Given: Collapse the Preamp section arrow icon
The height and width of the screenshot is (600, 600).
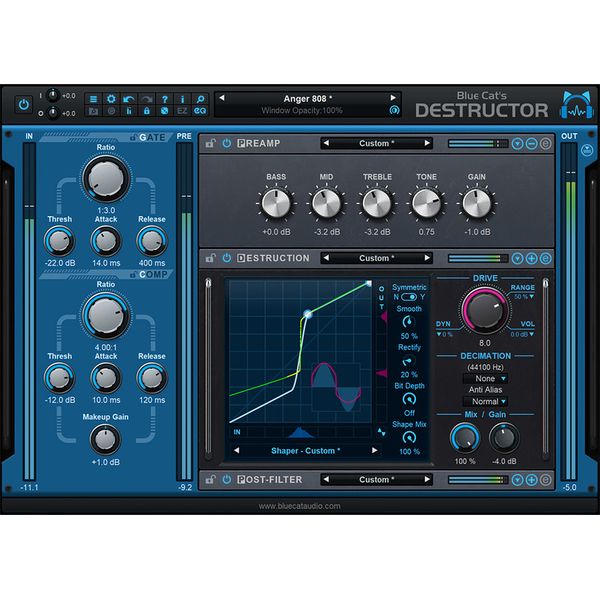Looking at the screenshot, I should coord(517,143).
